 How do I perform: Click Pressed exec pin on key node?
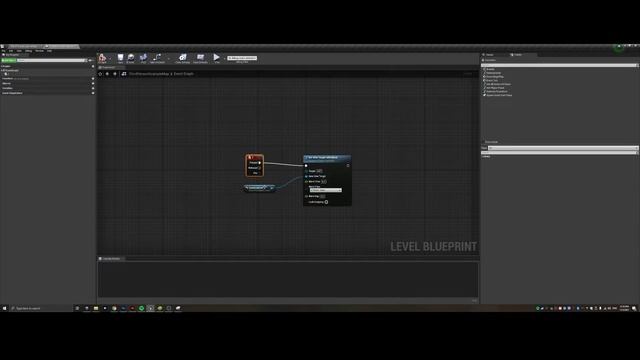[260, 162]
